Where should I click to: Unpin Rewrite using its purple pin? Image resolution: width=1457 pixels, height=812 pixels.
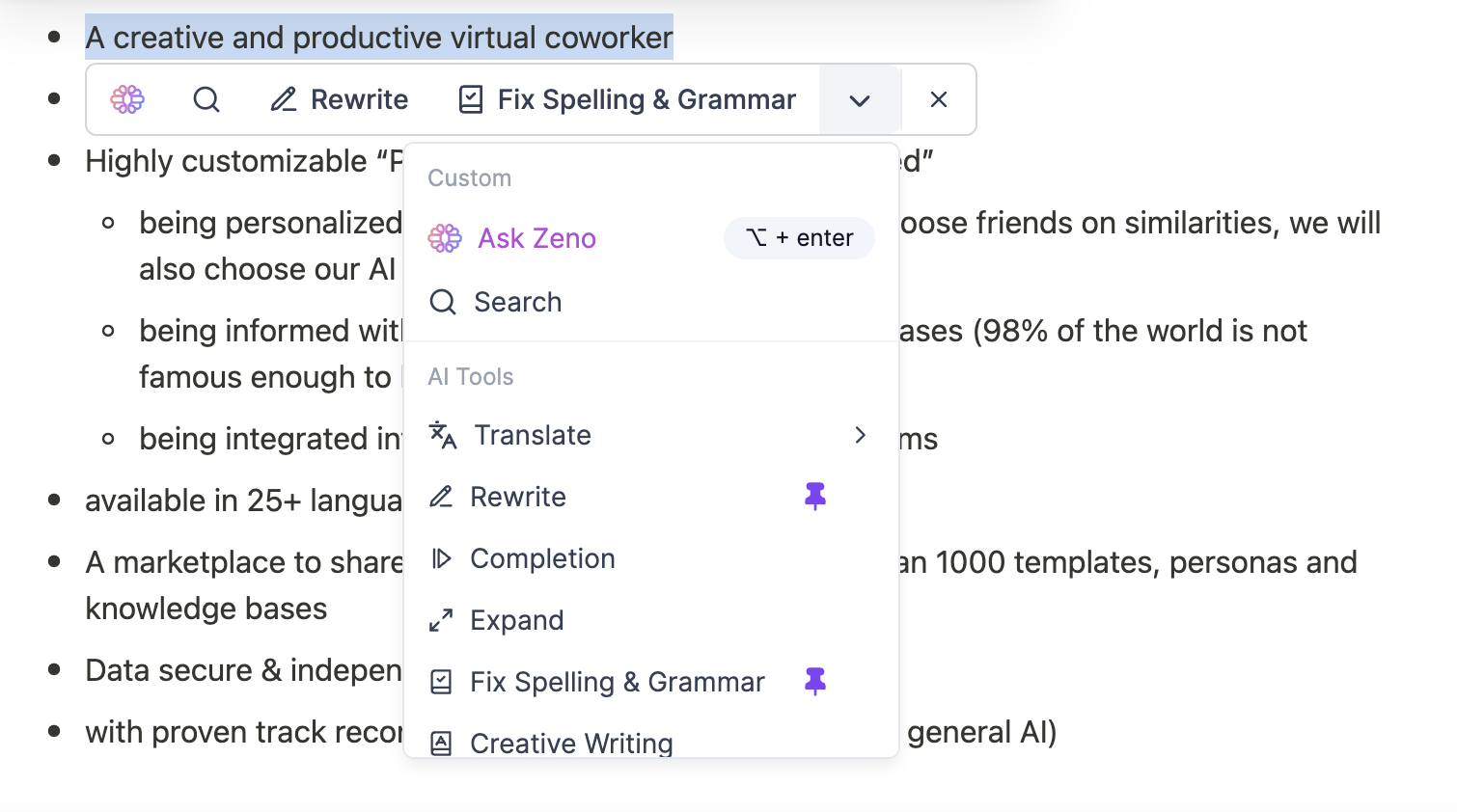[815, 496]
